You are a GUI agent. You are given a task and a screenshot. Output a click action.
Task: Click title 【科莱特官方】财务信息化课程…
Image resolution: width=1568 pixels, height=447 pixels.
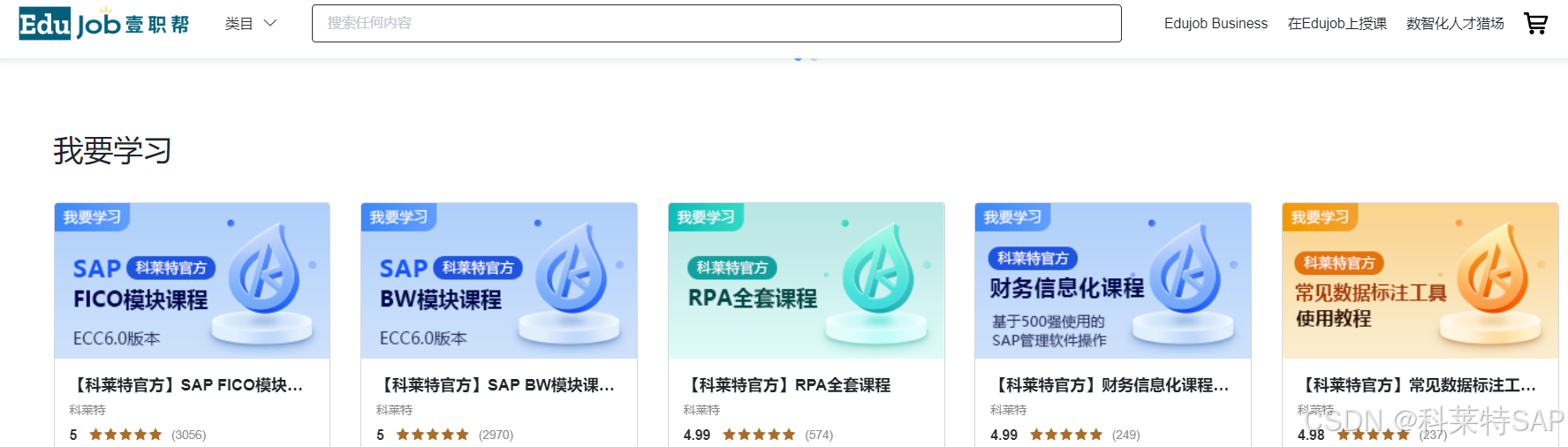coord(1110,385)
